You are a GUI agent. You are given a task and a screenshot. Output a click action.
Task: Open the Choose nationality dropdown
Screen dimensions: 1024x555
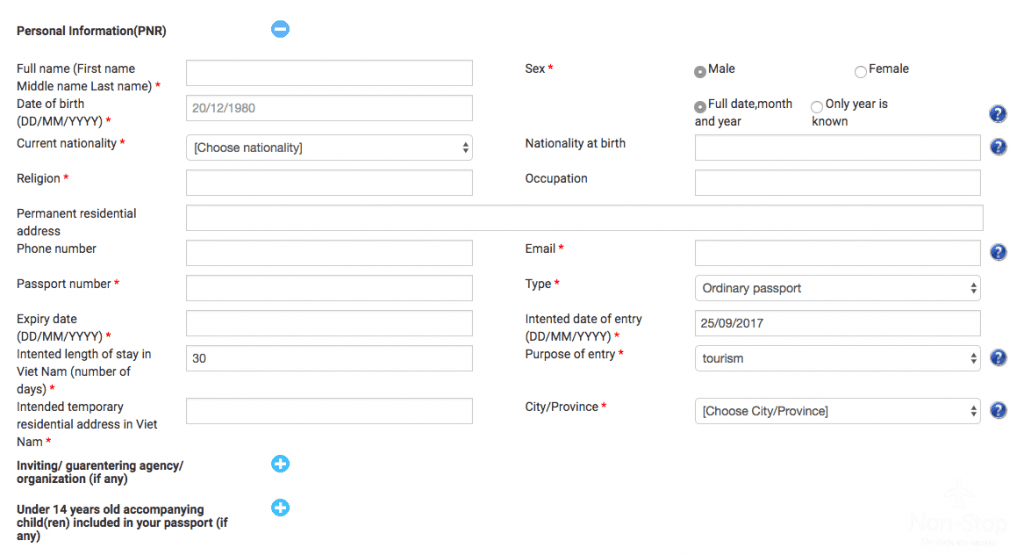[329, 148]
